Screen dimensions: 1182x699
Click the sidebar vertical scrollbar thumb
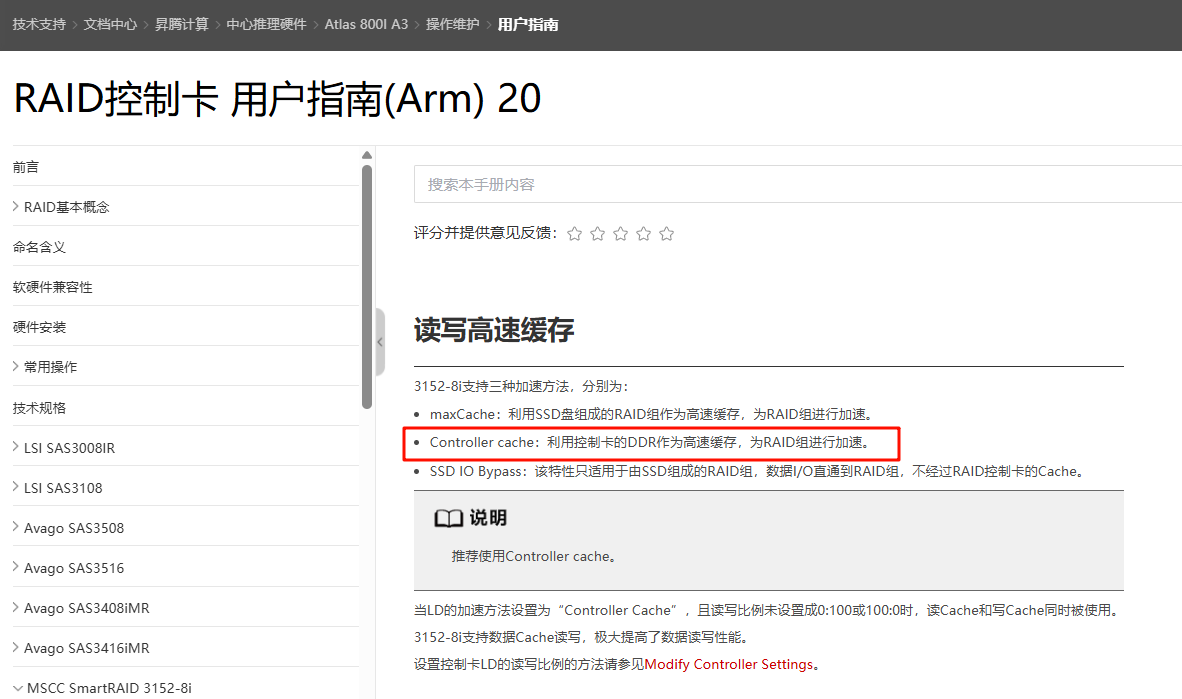tap(367, 285)
